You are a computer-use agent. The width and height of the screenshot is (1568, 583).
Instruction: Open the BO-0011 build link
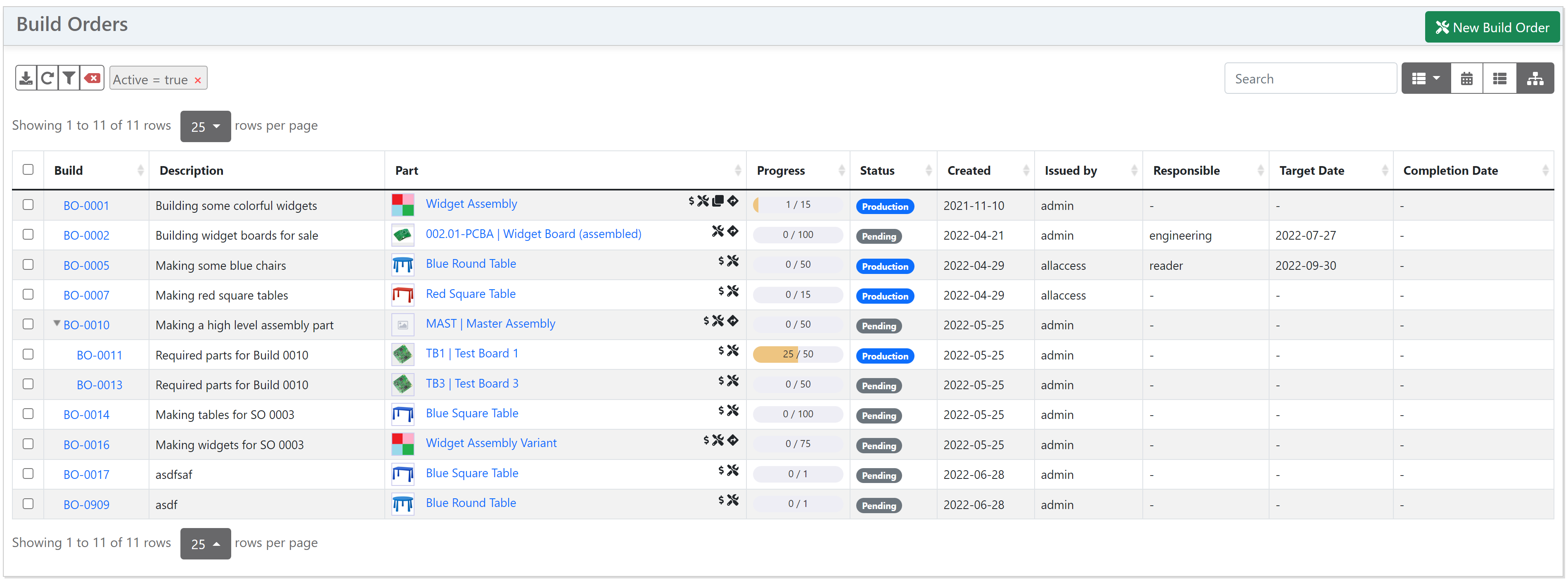tap(99, 355)
